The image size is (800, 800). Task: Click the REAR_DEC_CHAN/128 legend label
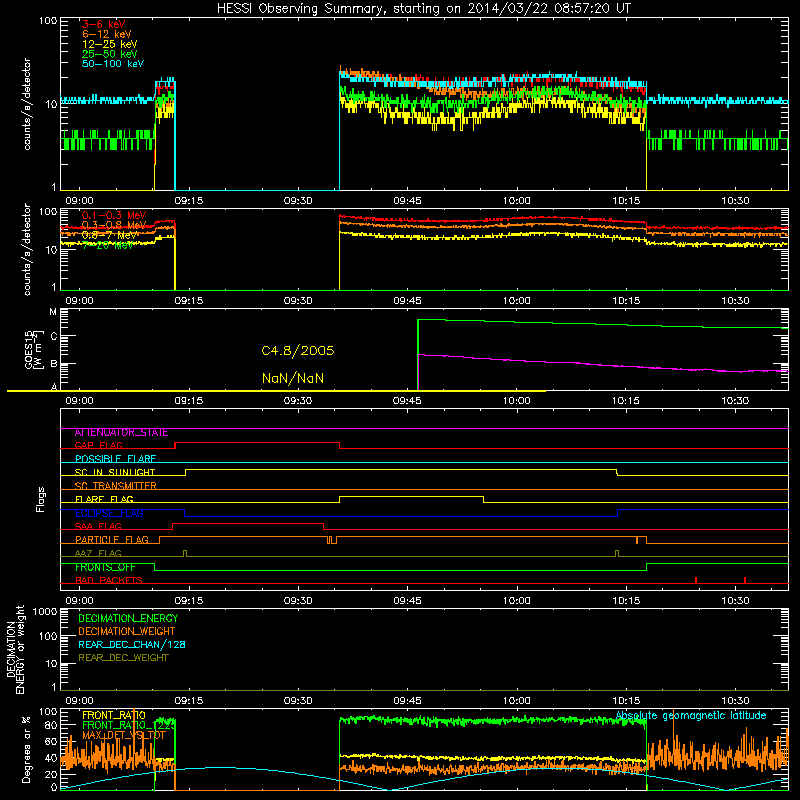[x=132, y=644]
